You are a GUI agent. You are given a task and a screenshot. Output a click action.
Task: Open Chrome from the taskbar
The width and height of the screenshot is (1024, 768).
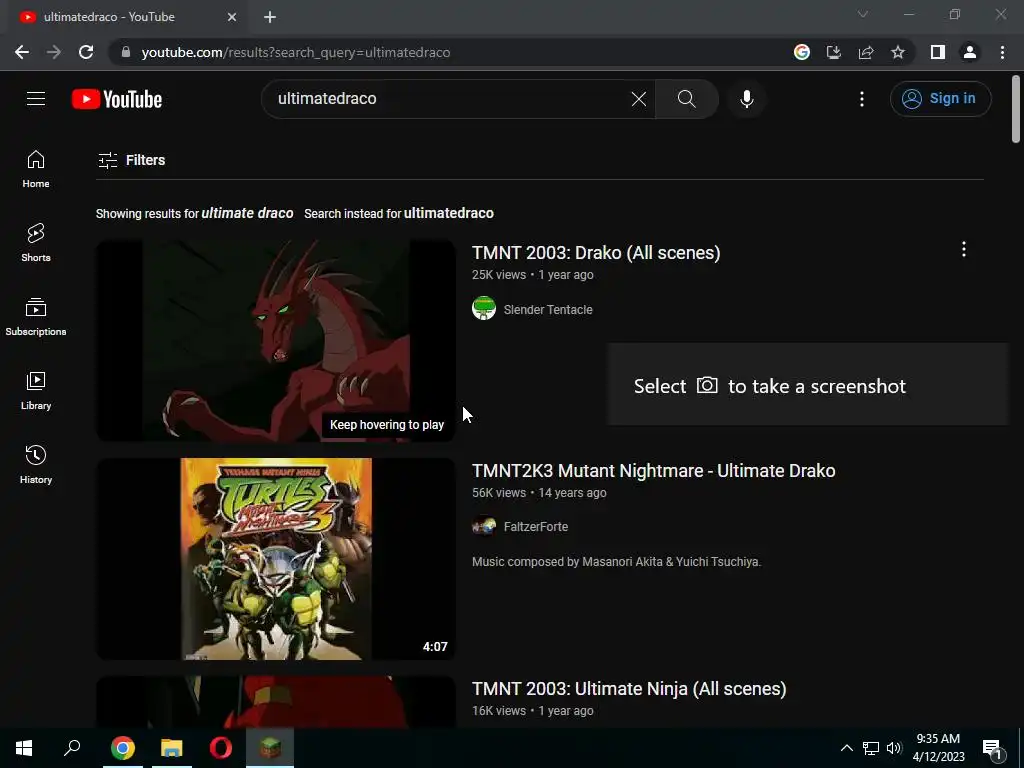(122, 748)
